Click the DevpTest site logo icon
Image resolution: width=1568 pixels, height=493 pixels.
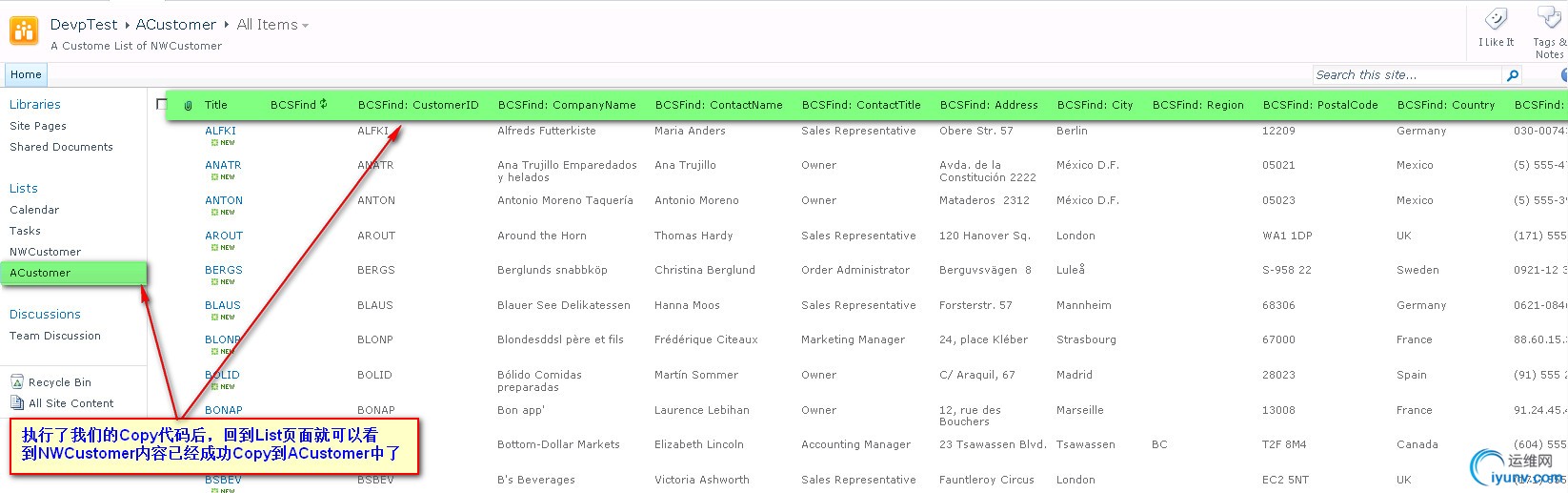[x=24, y=31]
